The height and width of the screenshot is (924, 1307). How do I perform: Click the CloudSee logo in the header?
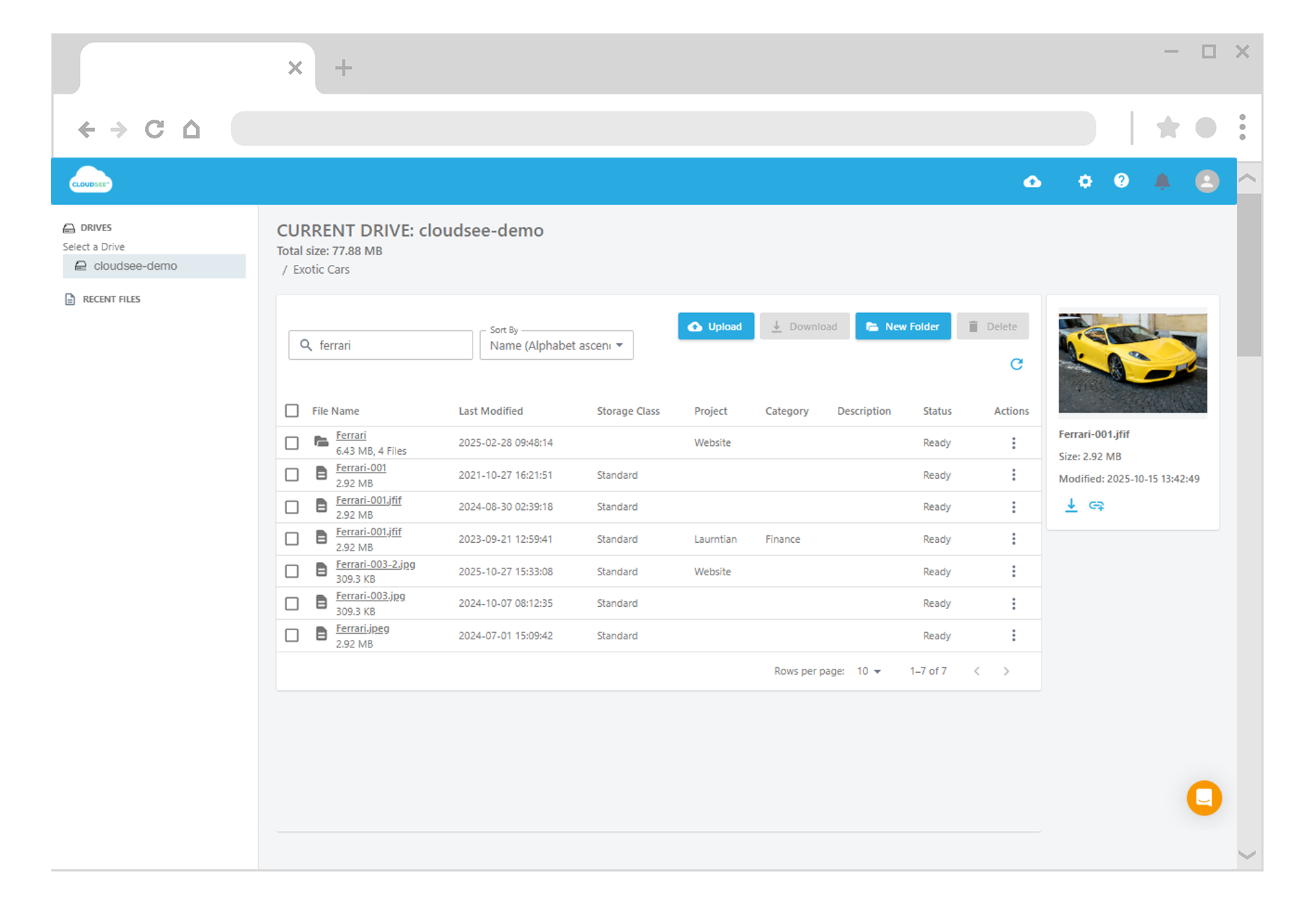91,181
